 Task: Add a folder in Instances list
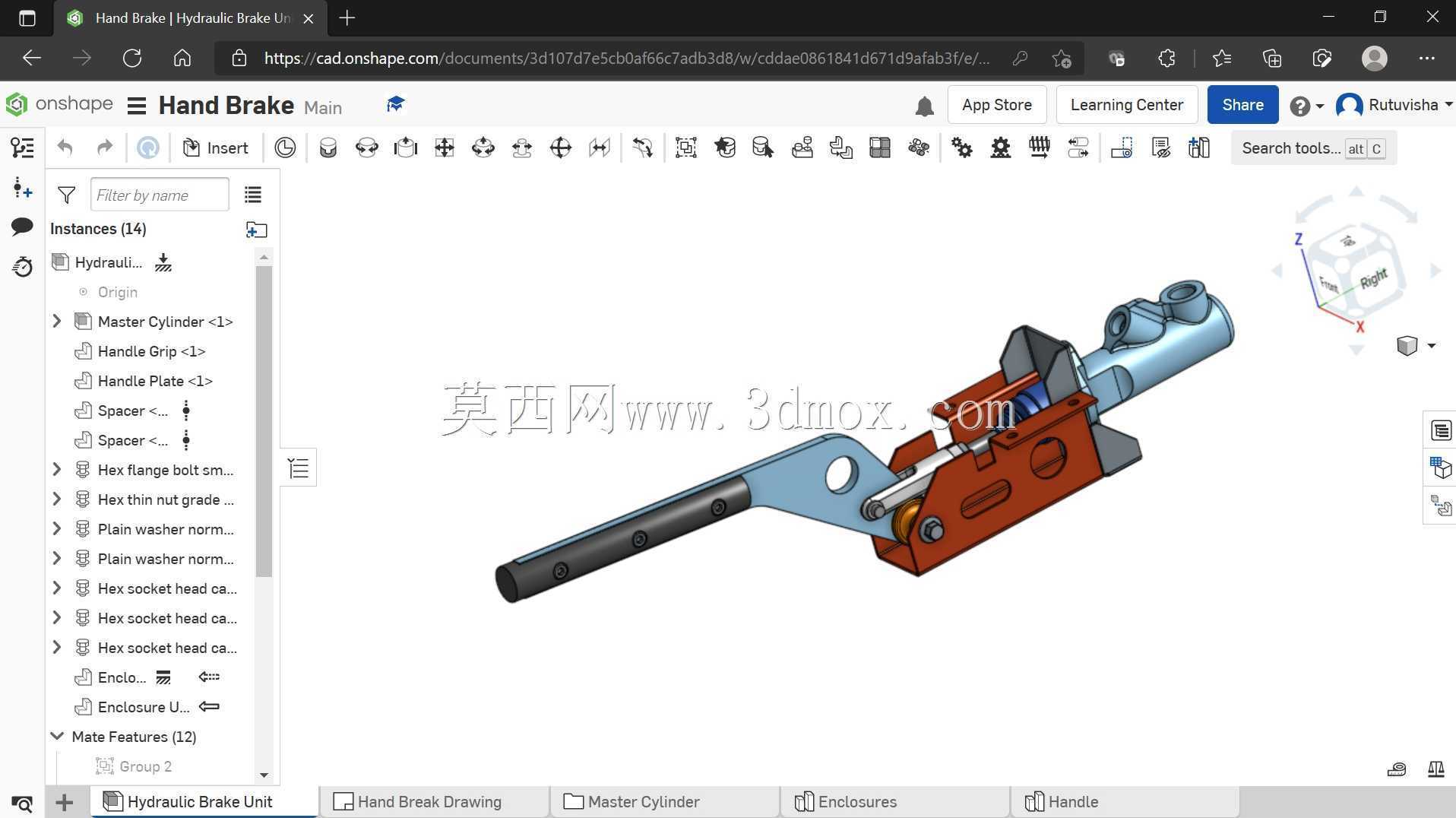257,230
